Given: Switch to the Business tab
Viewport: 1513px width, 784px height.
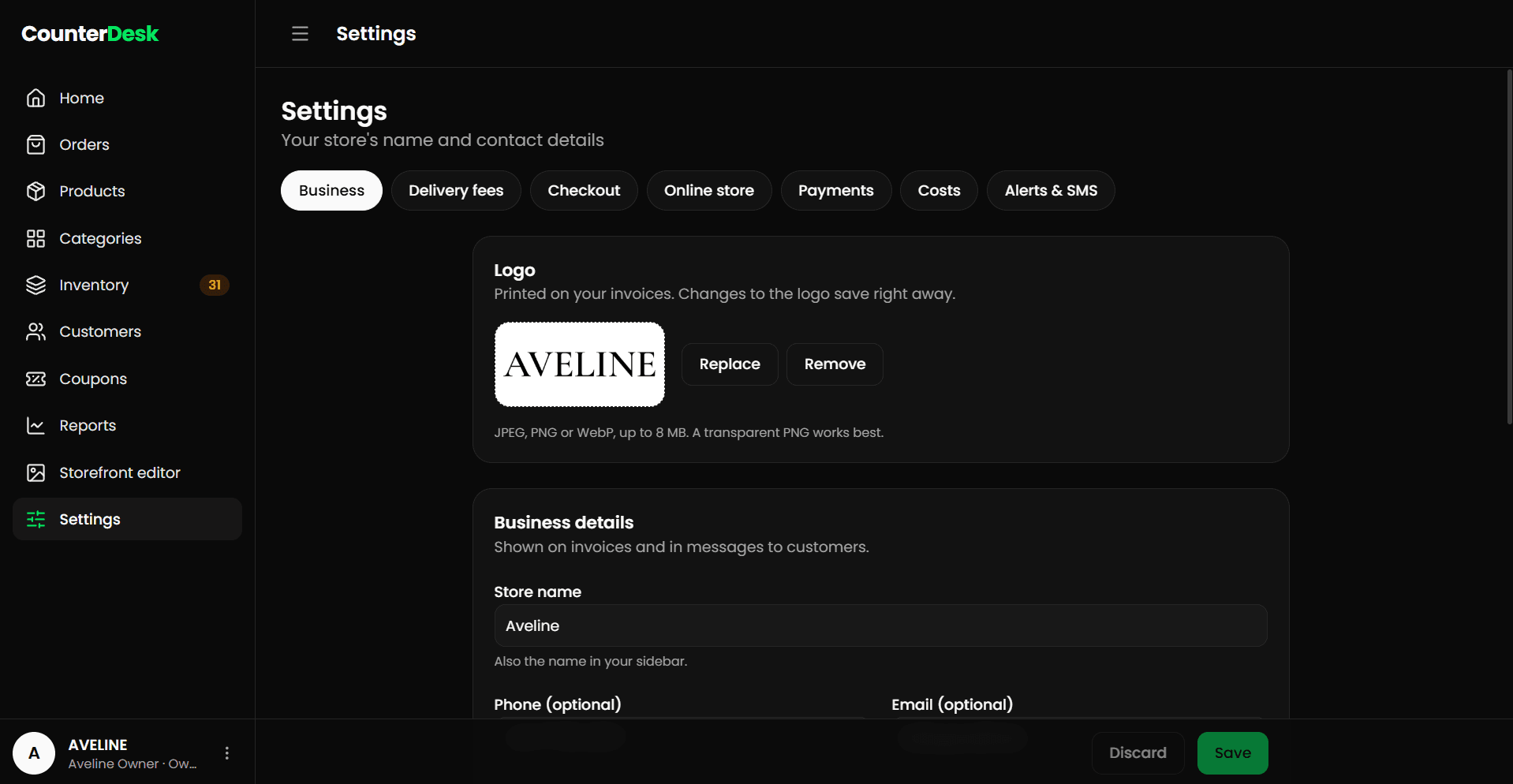Looking at the screenshot, I should pos(331,190).
